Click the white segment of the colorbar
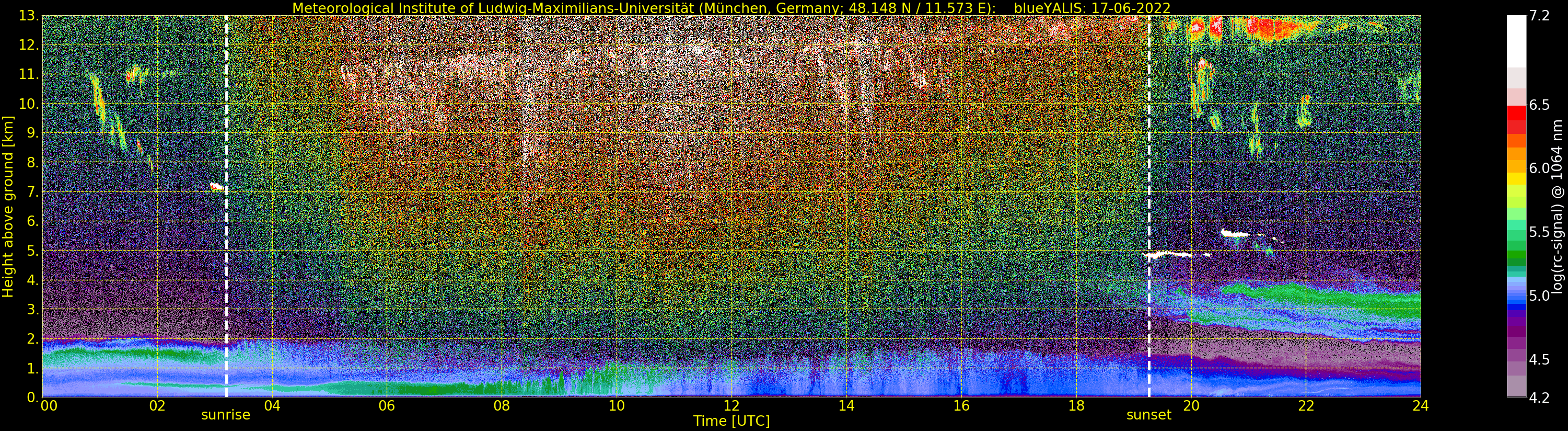This screenshot has height=431, width=1568. [x=1516, y=41]
